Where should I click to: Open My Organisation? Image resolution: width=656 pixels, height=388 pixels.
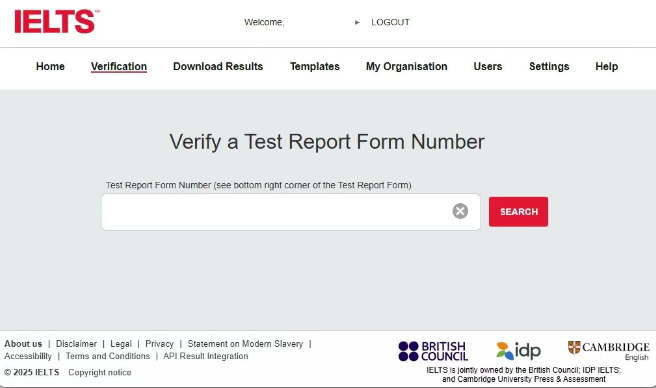pos(407,67)
